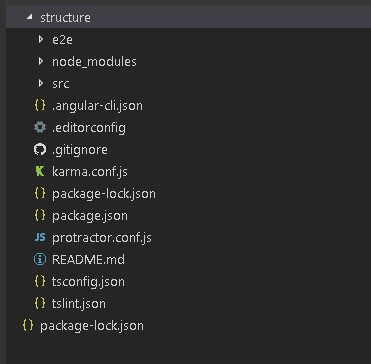The image size is (371, 364).
Task: Click the package.json braces icon
Action: 40,216
